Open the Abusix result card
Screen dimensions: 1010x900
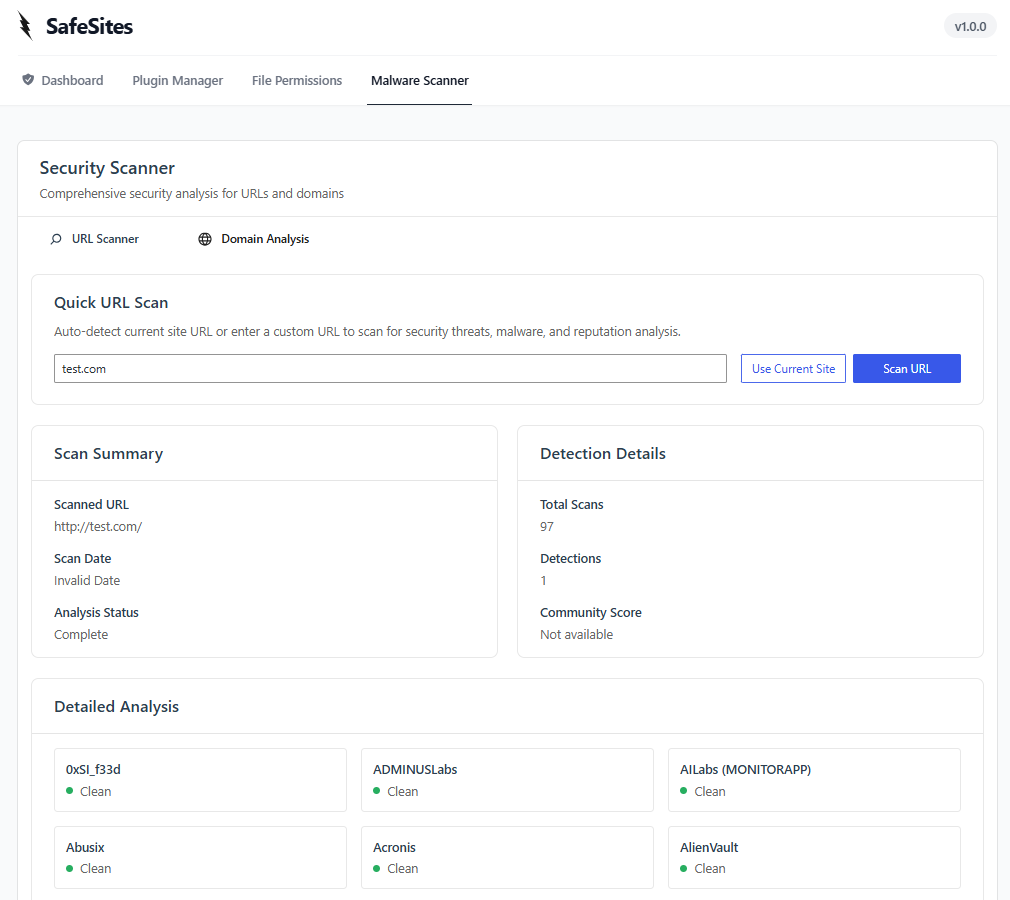pos(200,857)
